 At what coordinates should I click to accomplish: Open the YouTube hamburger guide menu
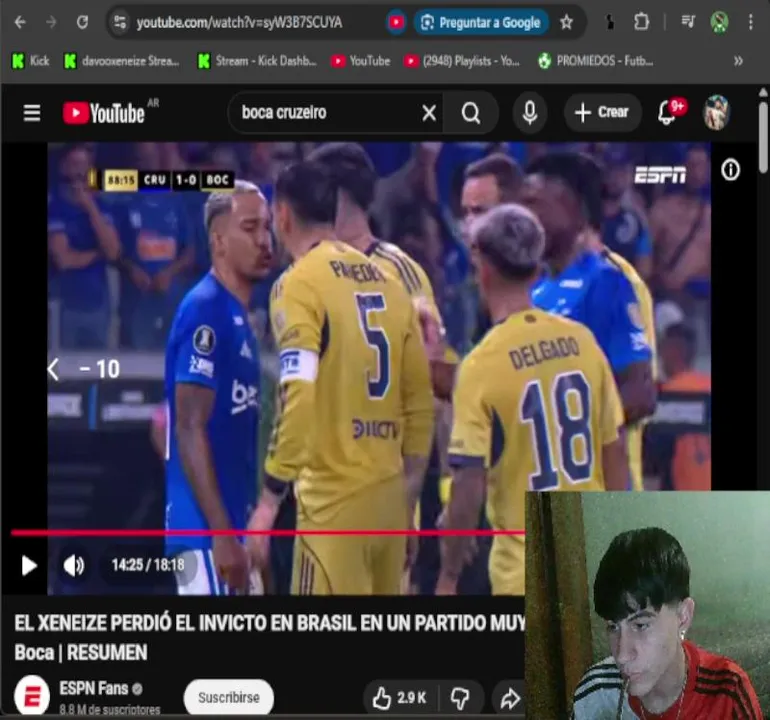coord(32,113)
